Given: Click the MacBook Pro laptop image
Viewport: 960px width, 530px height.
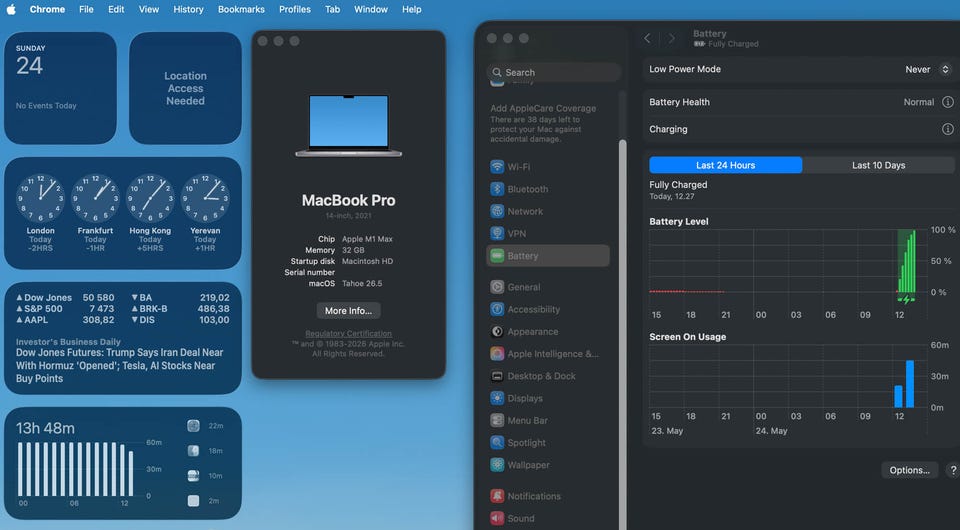Looking at the screenshot, I should [x=348, y=125].
